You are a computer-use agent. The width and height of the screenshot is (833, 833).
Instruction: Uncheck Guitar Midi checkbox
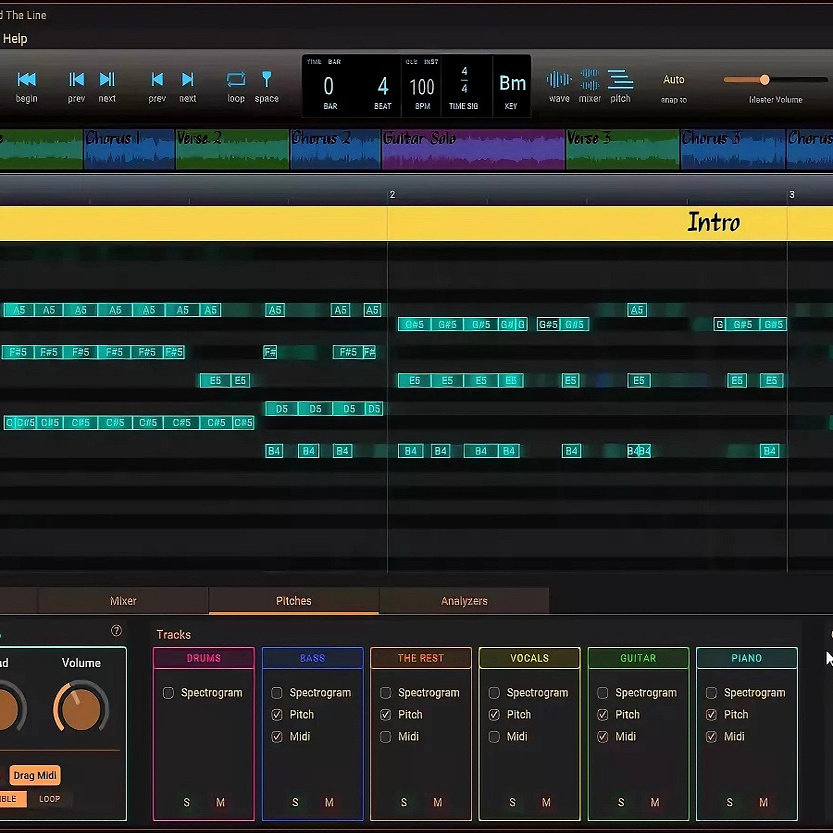(602, 736)
